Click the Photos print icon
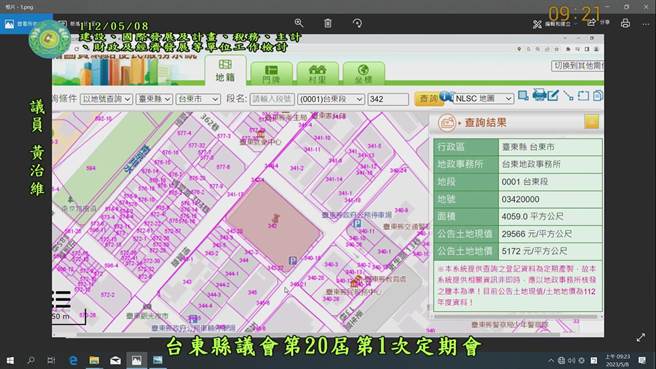656x369 pixels. click(x=625, y=23)
